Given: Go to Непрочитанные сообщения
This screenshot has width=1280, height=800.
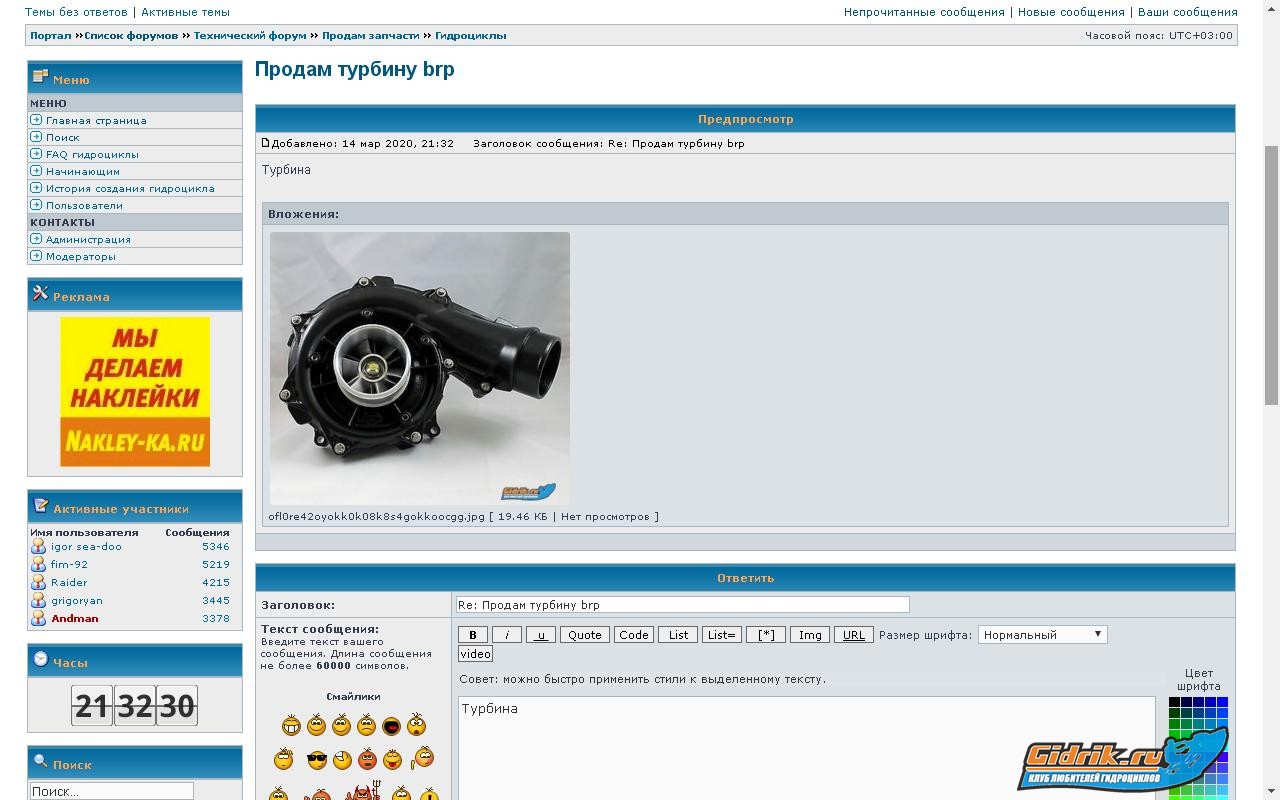Looking at the screenshot, I should tap(924, 12).
